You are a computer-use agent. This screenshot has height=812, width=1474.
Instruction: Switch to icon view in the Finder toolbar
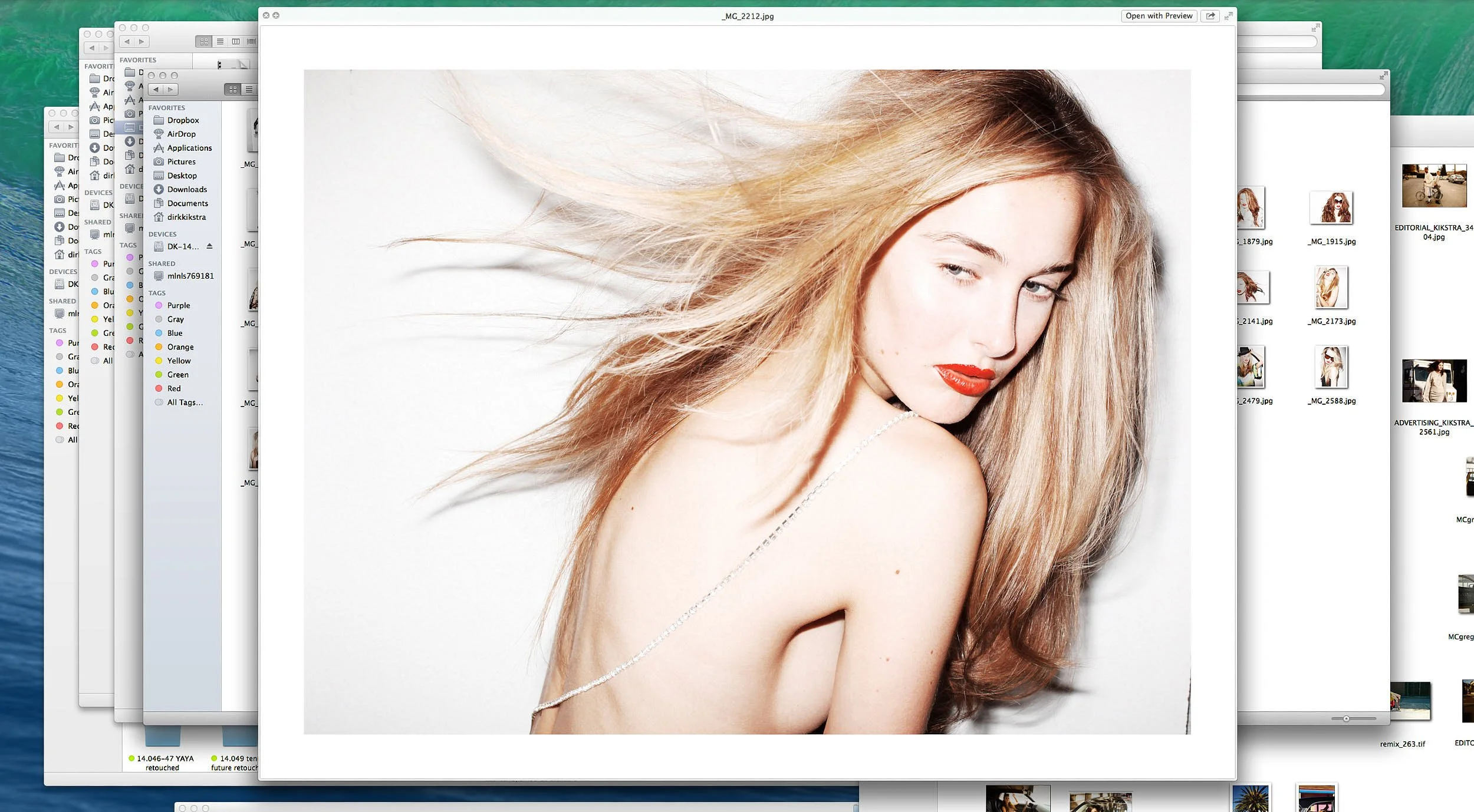(x=233, y=90)
